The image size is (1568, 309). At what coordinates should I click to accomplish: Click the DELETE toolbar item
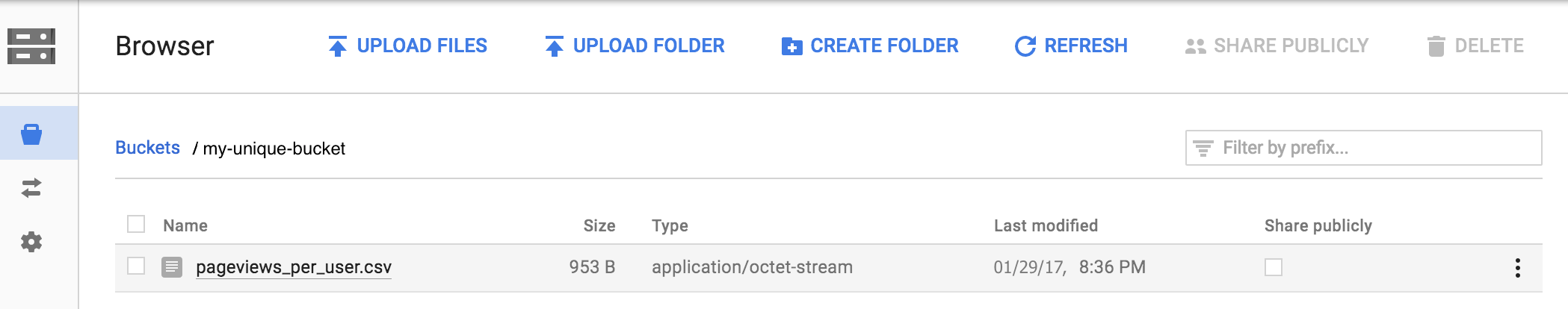[1475, 46]
